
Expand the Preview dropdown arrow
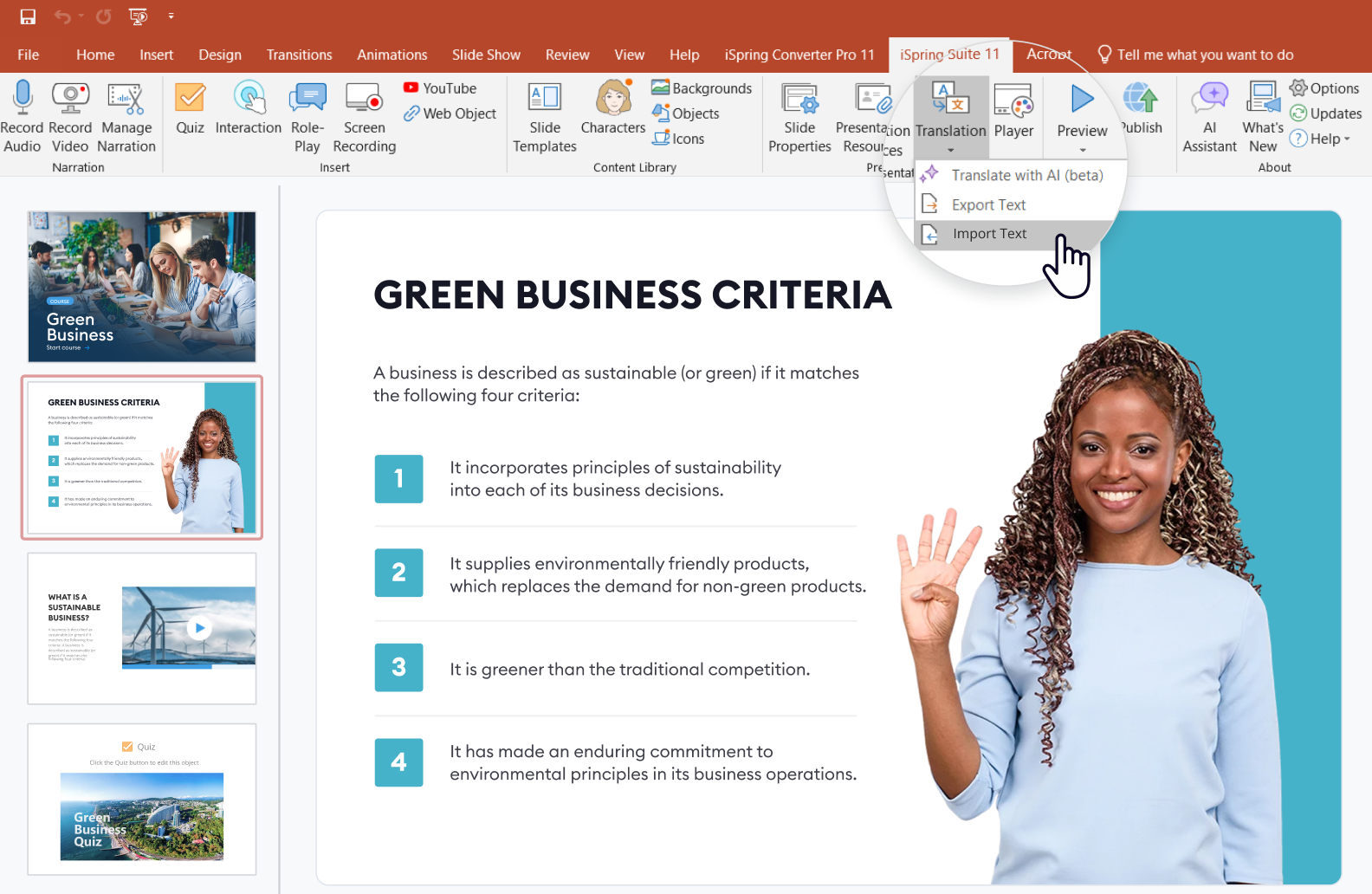1082,150
